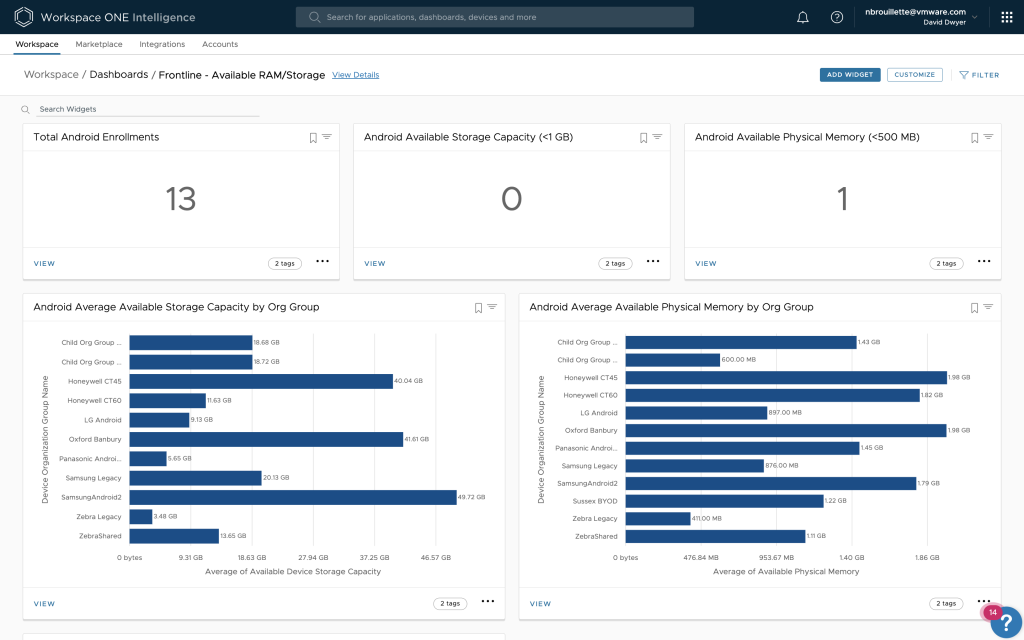
Task: Focus the Search Widgets field
Action: (148, 110)
